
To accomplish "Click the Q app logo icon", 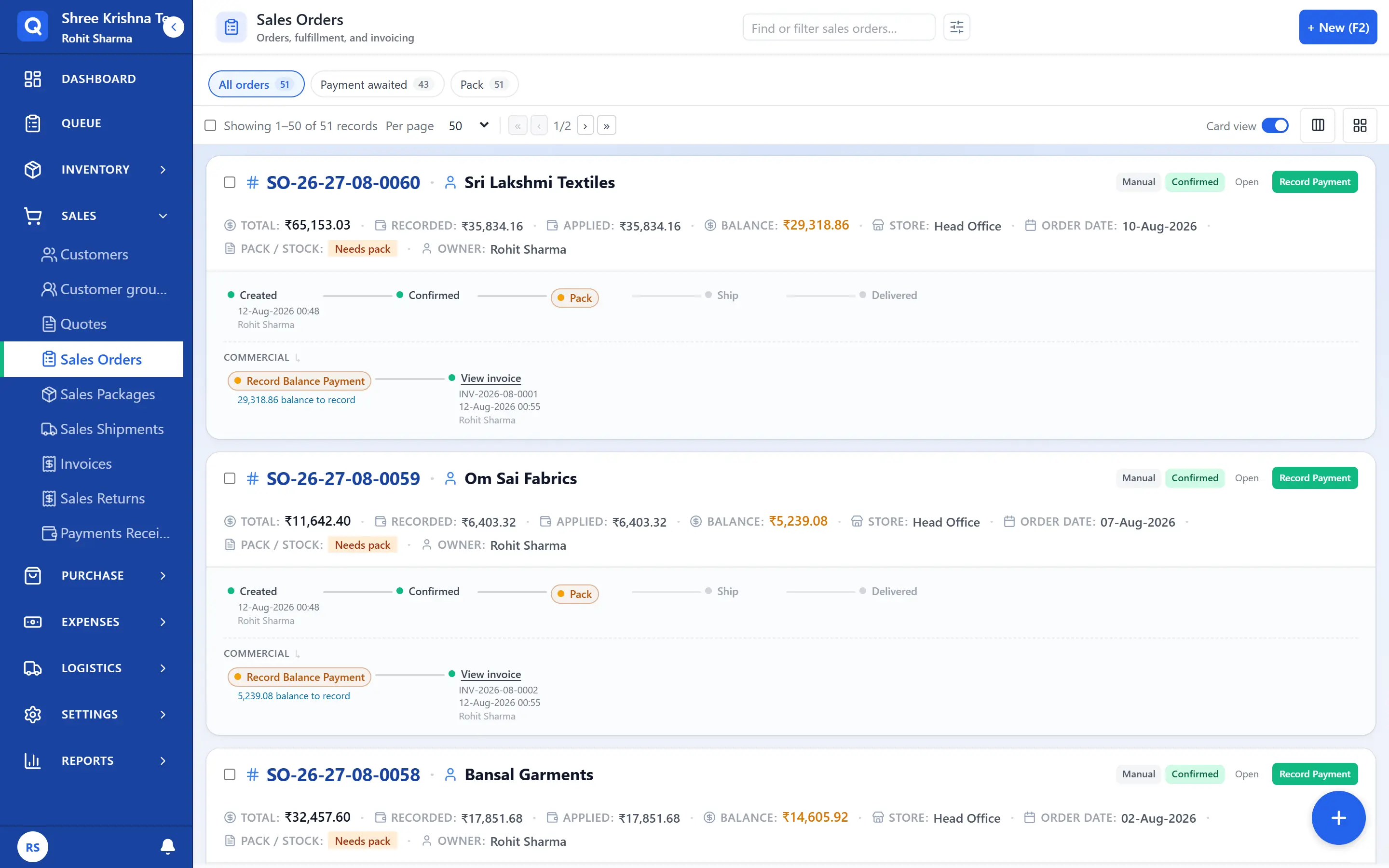I will (x=33, y=27).
